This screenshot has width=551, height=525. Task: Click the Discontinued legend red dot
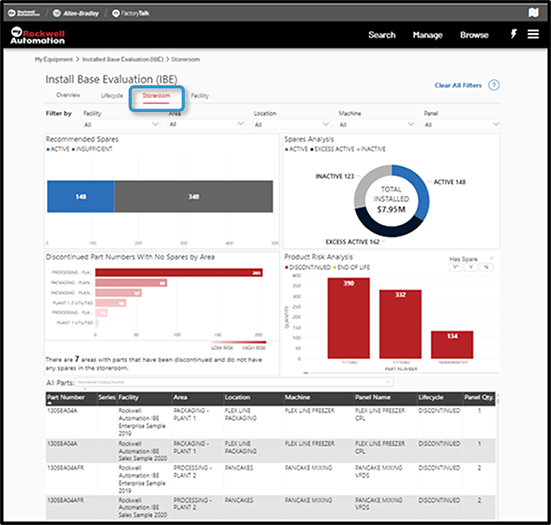point(286,267)
